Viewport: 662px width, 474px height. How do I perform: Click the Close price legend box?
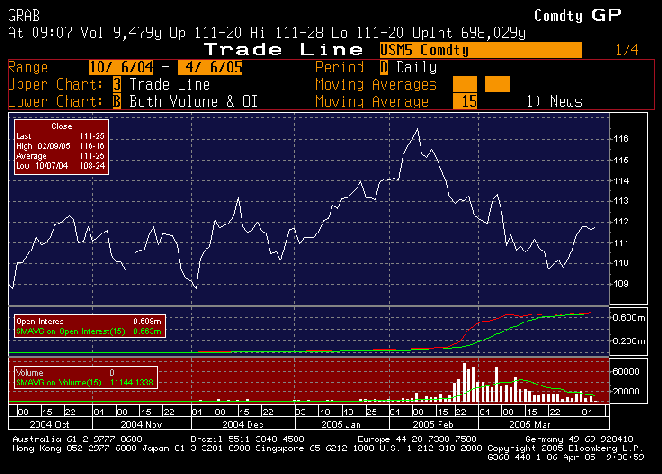59,146
